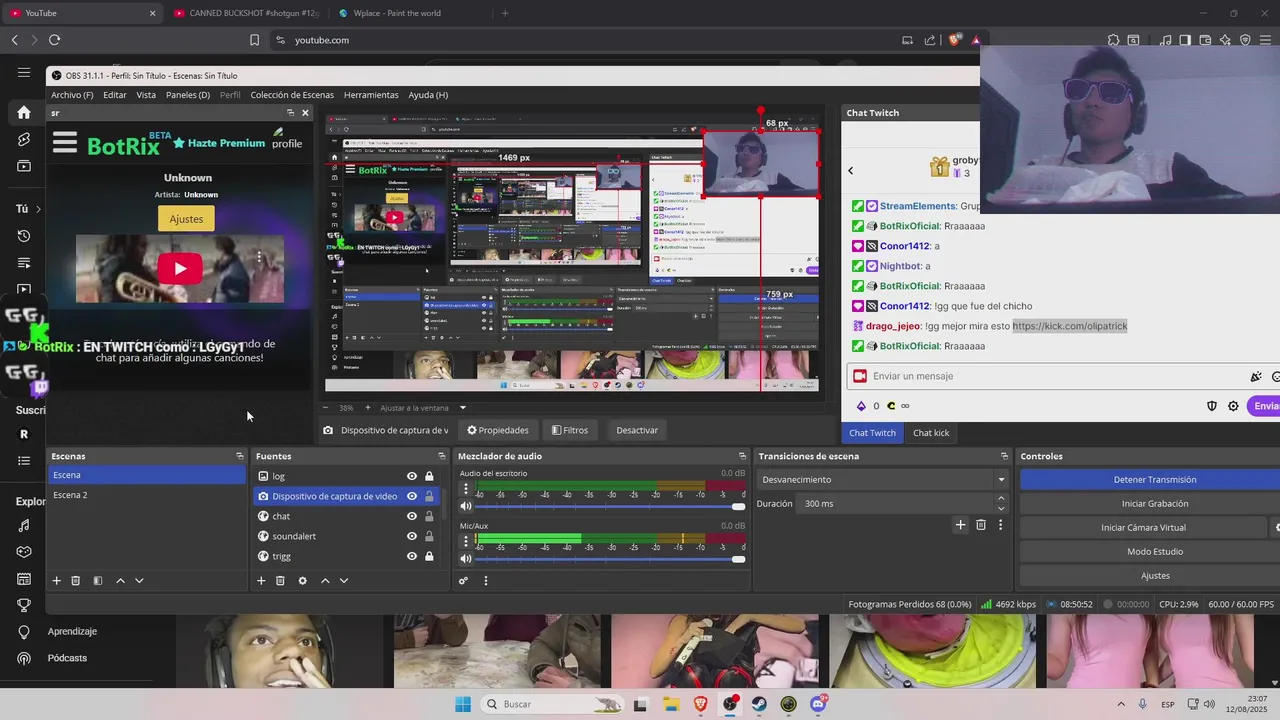Viewport: 1280px width, 720px height.
Task: Add a new scene transition with plus icon
Action: point(960,524)
